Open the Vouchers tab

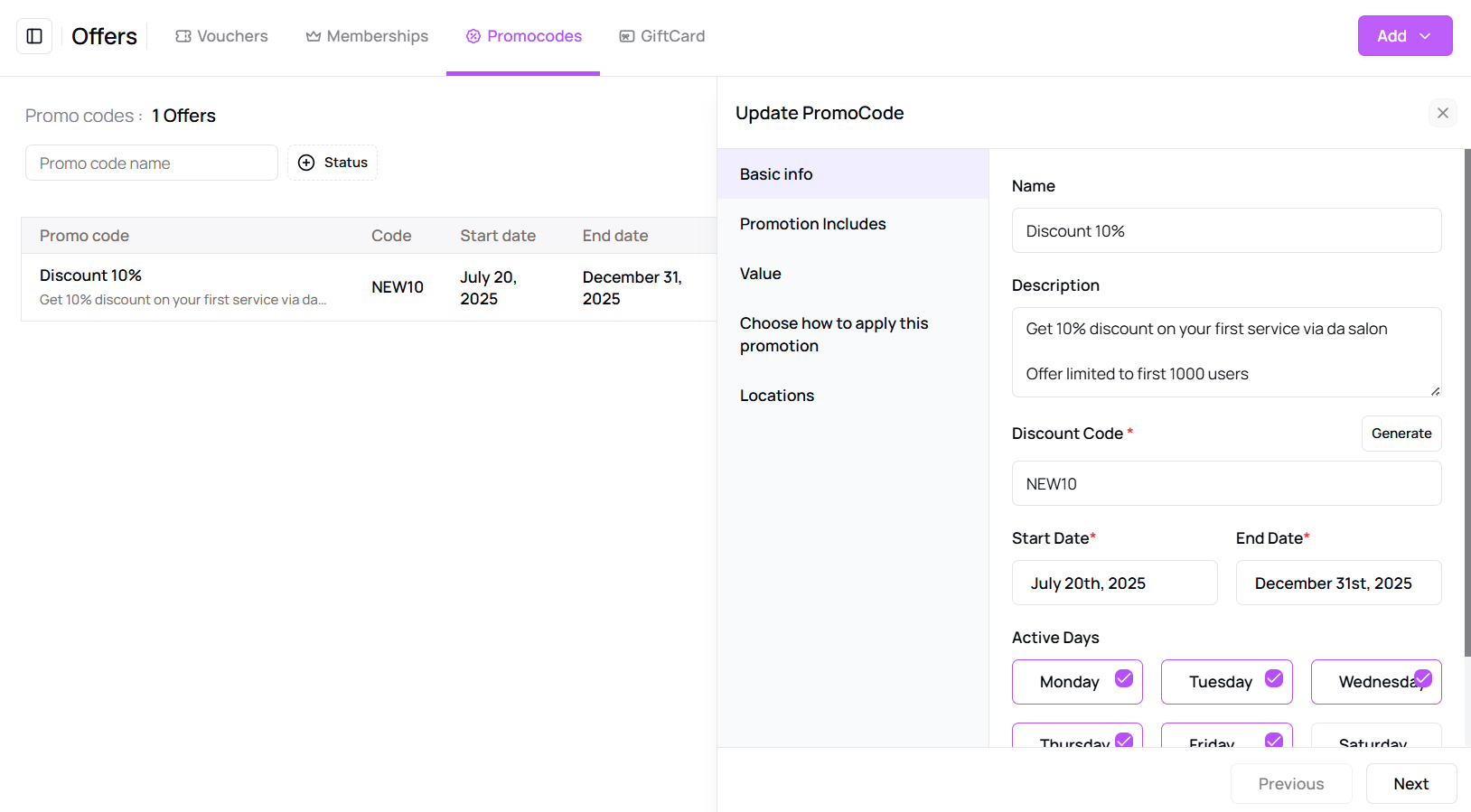point(222,36)
